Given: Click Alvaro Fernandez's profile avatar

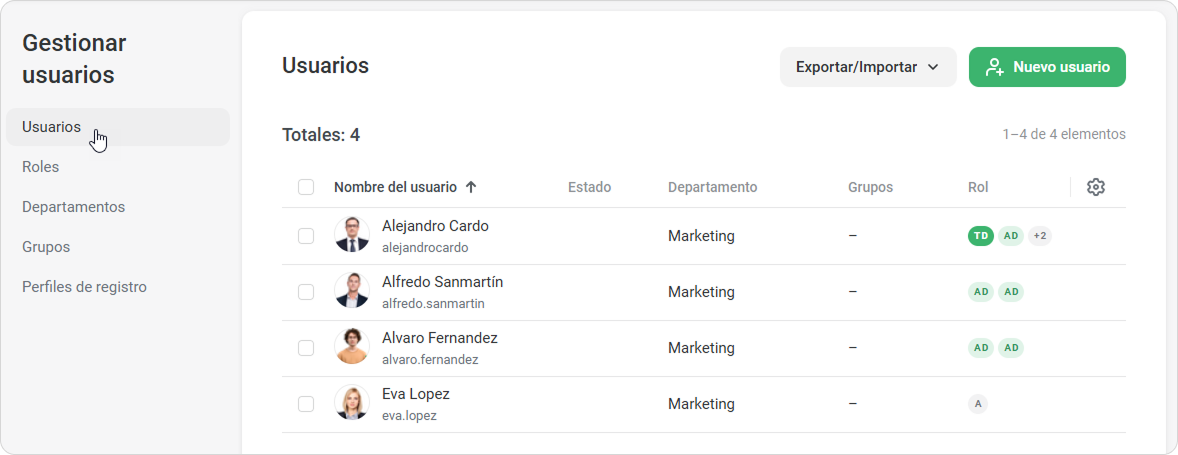Looking at the screenshot, I should point(352,347).
